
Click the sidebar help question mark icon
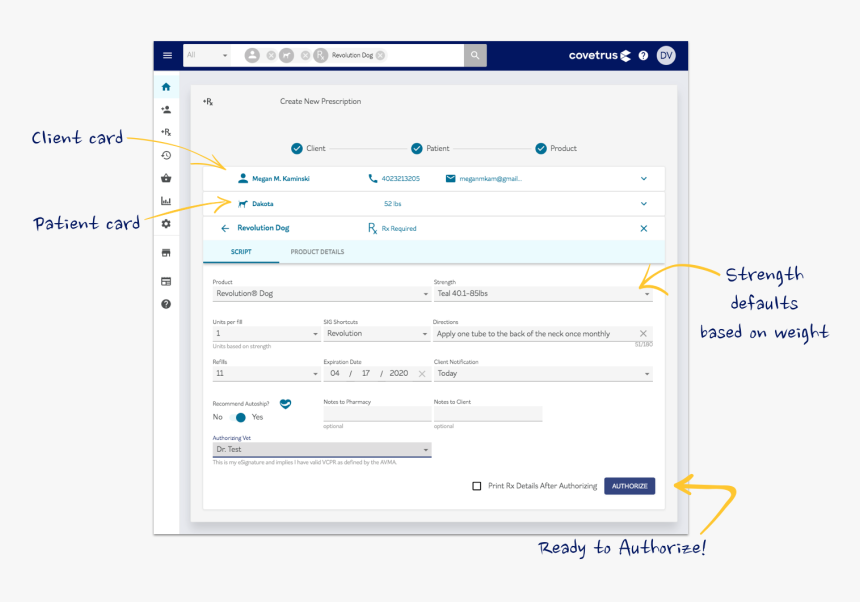(x=166, y=304)
